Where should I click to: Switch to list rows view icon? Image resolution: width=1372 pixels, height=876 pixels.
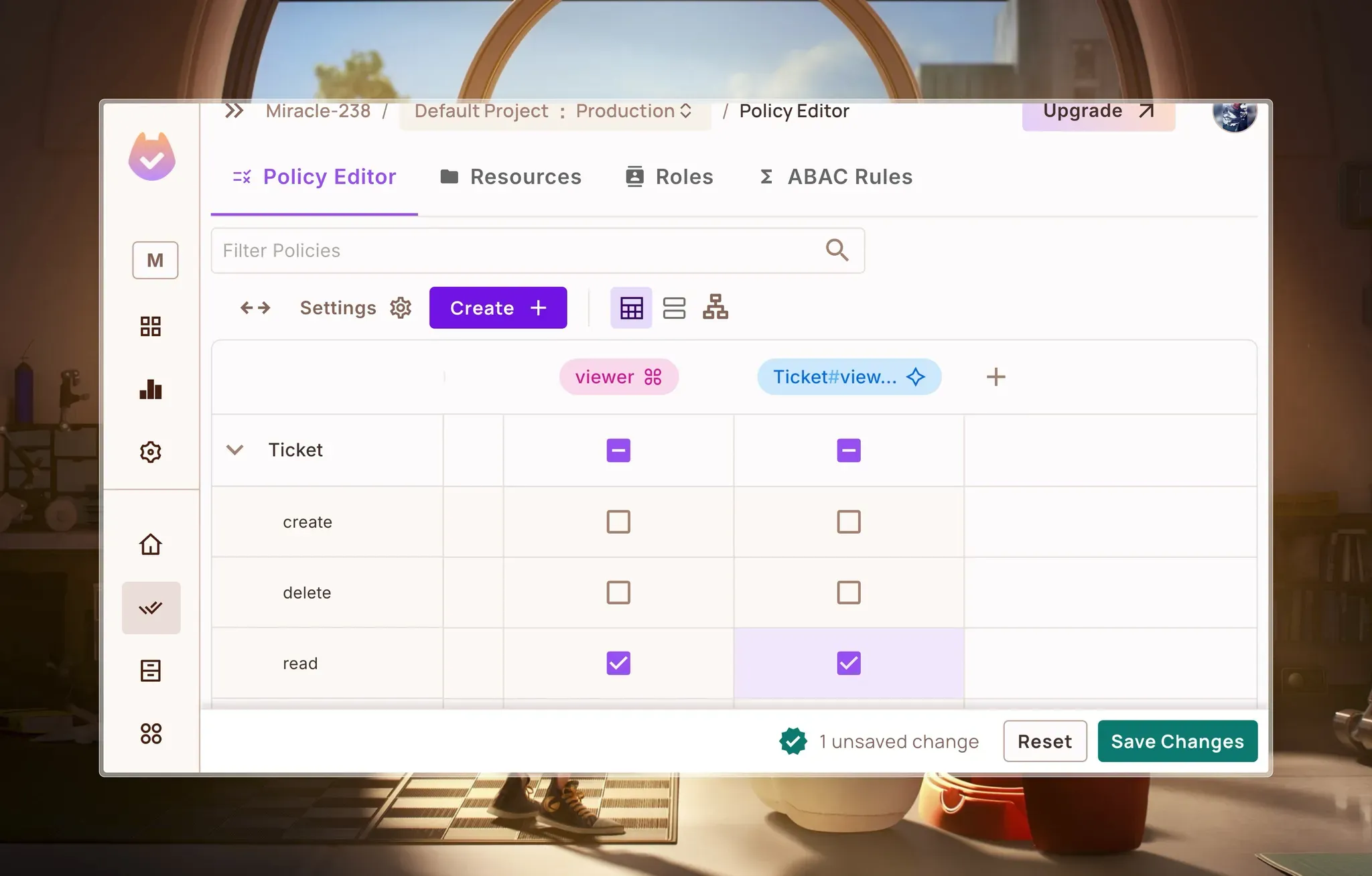click(674, 308)
